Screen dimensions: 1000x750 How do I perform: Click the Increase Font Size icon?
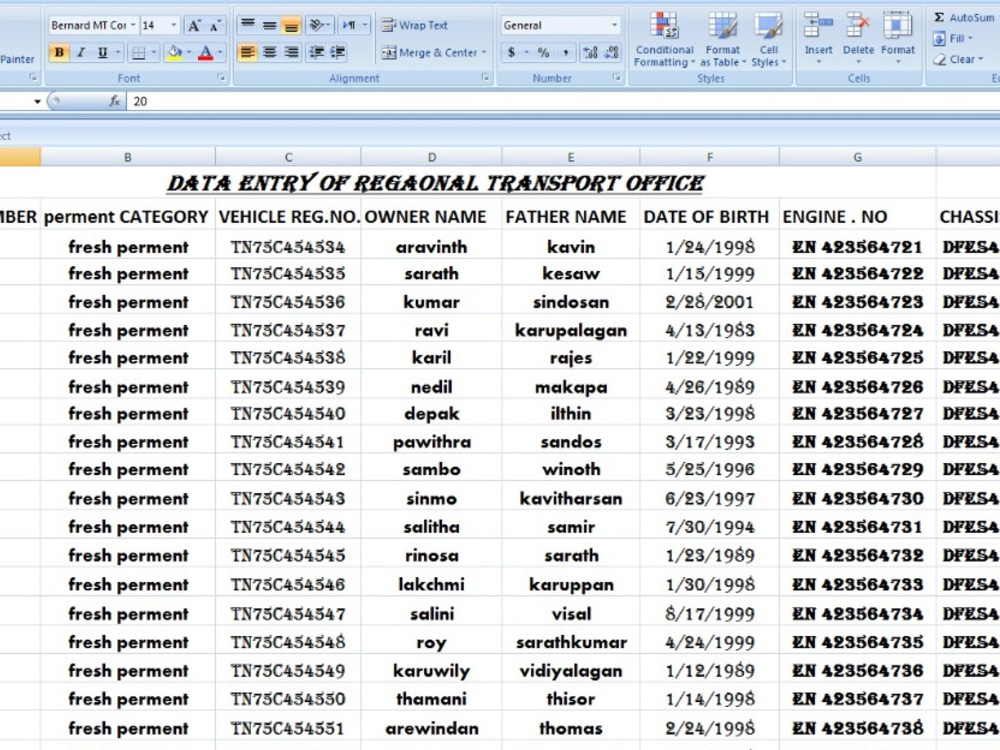(194, 26)
